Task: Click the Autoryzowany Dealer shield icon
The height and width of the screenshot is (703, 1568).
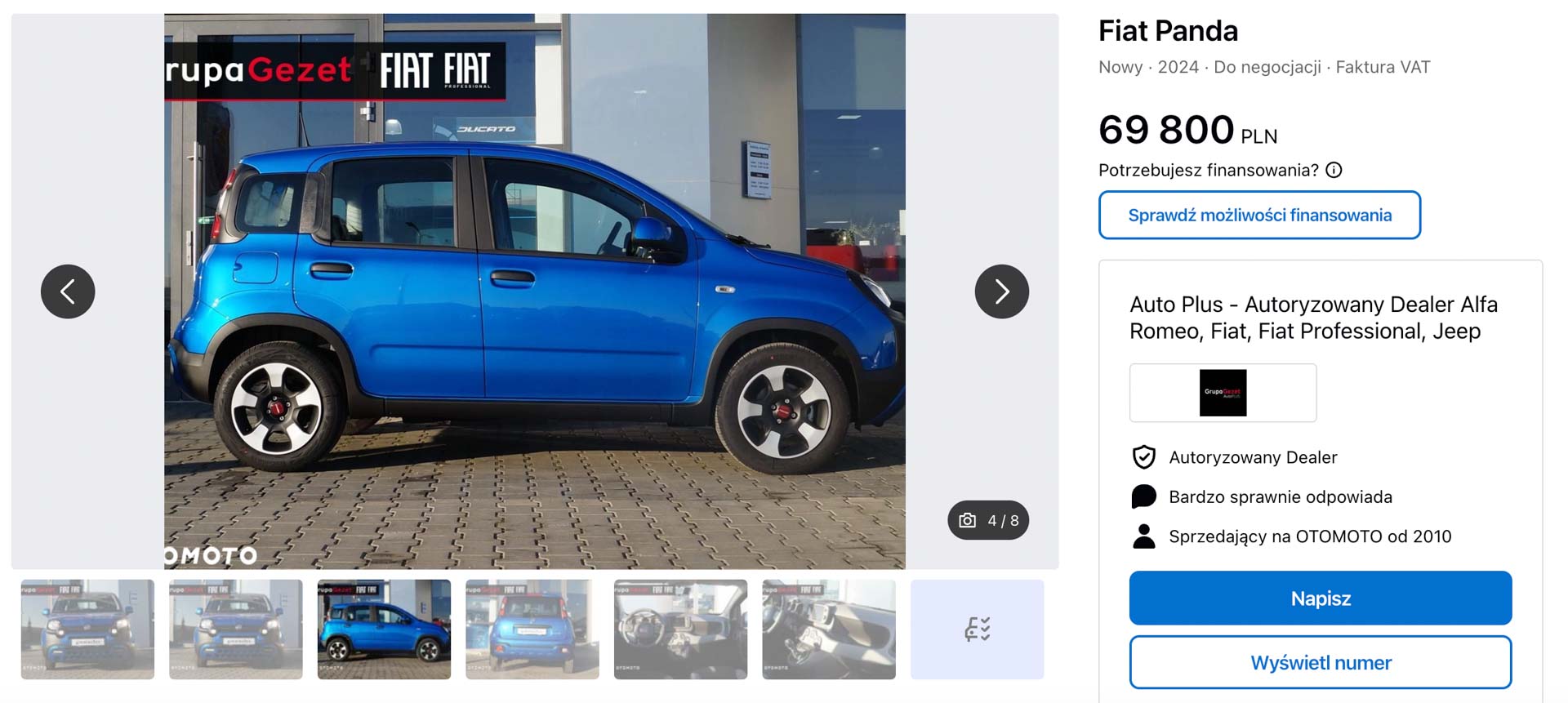Action: point(1144,457)
